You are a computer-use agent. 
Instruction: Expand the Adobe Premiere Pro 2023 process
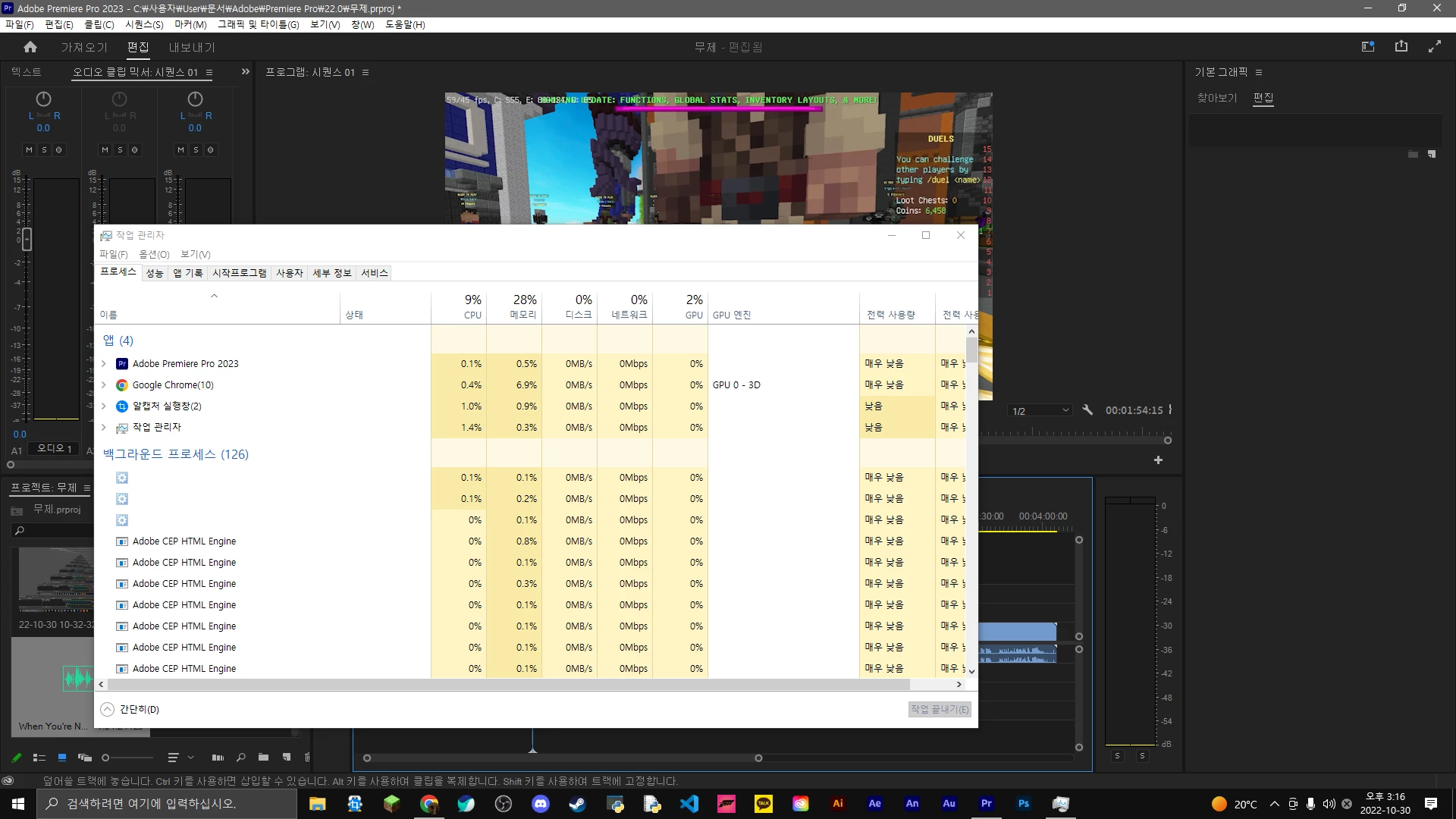click(x=104, y=364)
